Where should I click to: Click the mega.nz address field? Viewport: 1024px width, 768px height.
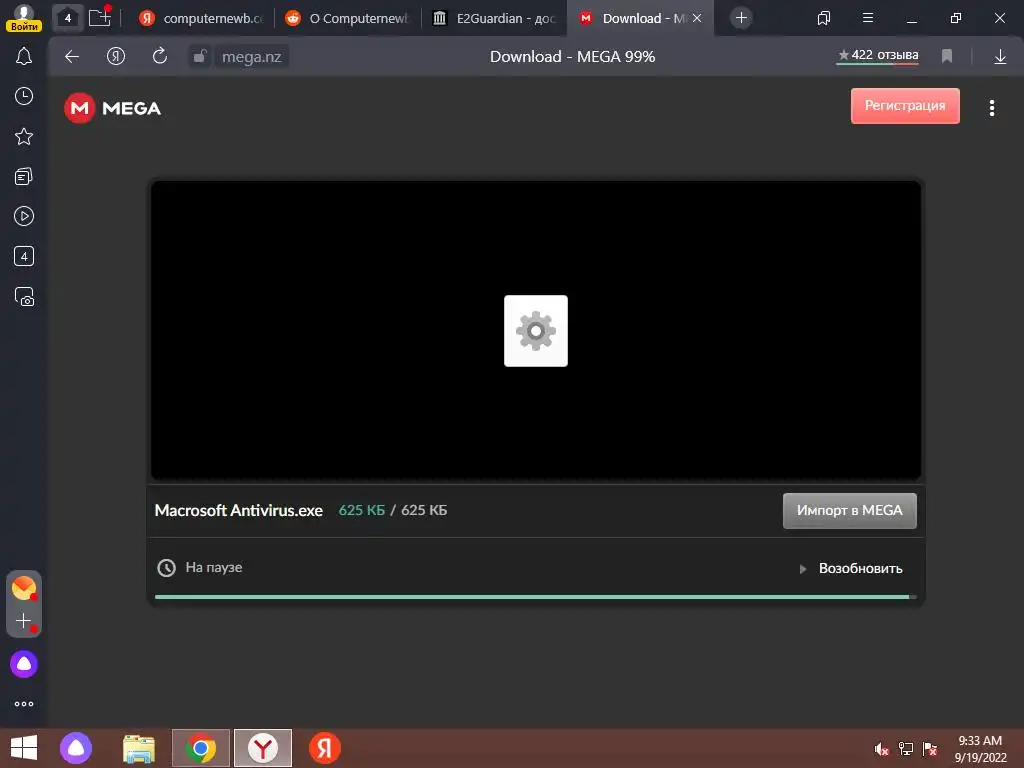pos(251,57)
